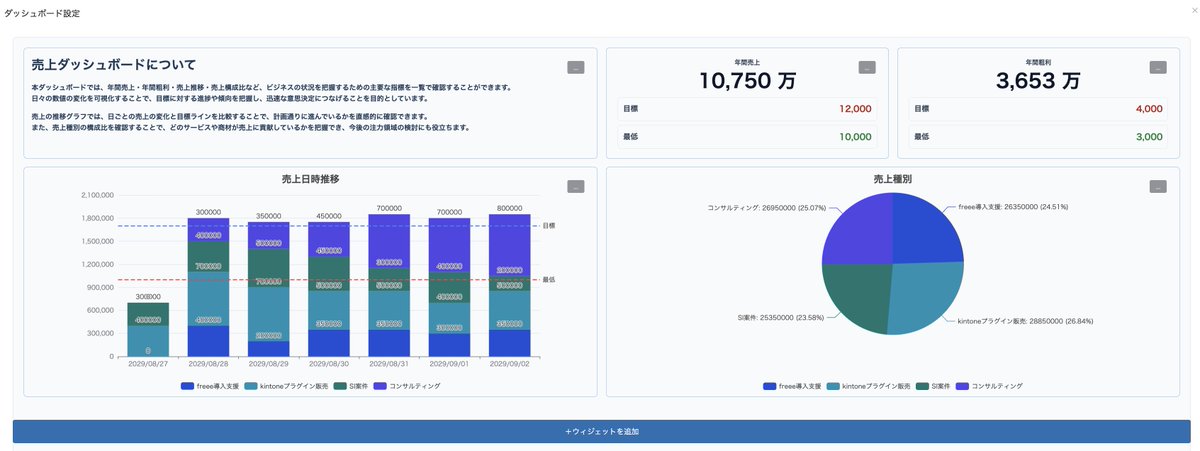The height and width of the screenshot is (451, 1200).
Task: Click the 2029/08/30 date label on the x-axis
Action: [x=329, y=365]
